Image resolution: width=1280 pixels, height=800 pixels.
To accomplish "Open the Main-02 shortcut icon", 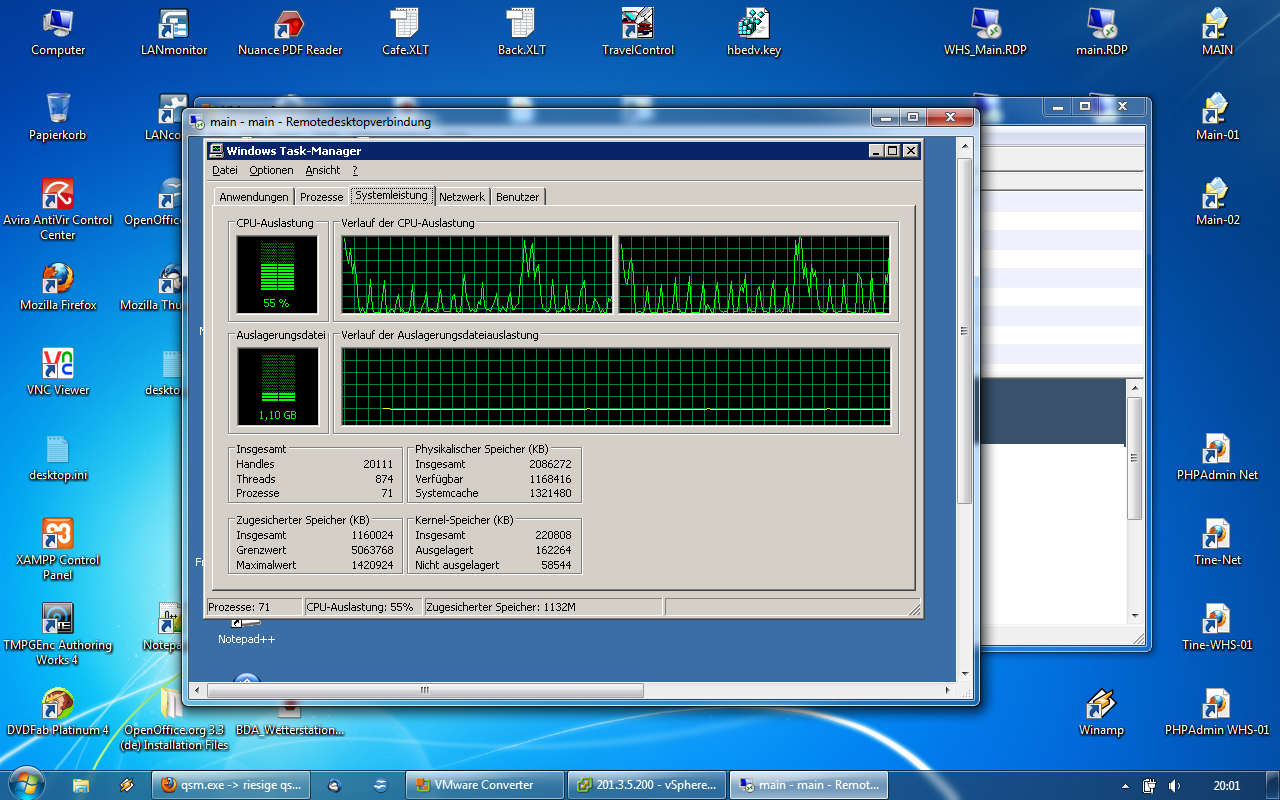I will [1217, 201].
